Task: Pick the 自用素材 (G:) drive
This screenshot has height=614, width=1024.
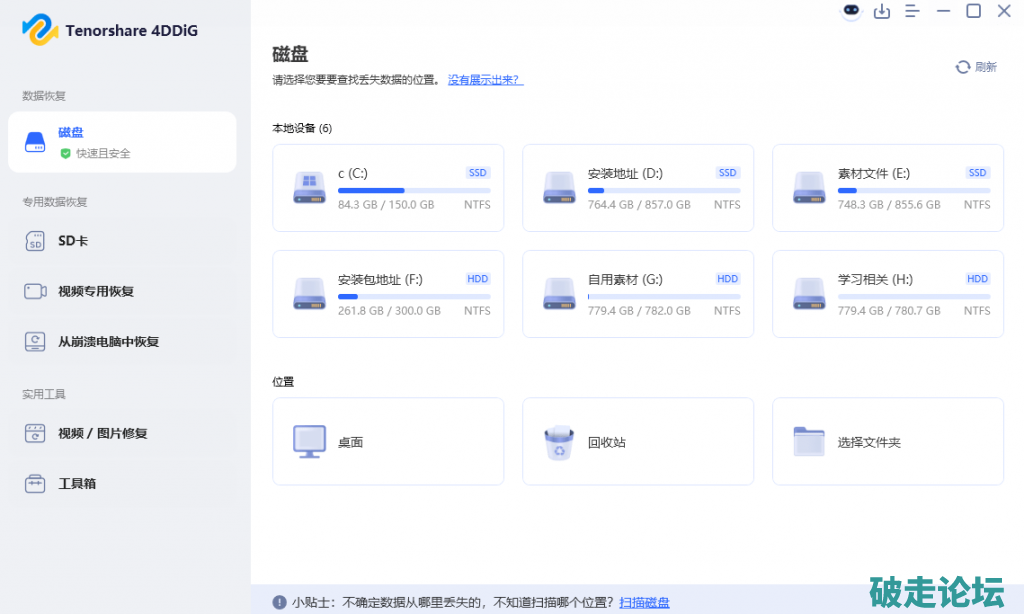Action: coord(638,294)
